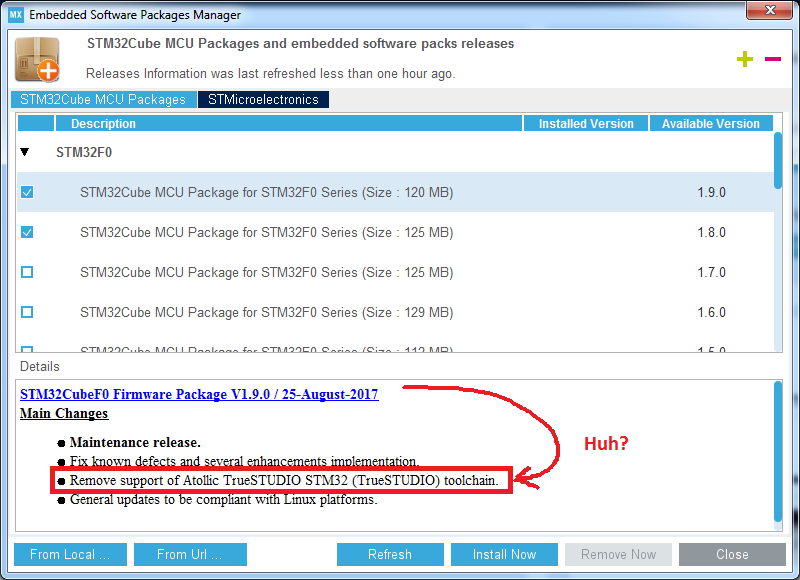This screenshot has width=800, height=580.
Task: Click the Description column header
Action: (x=289, y=123)
